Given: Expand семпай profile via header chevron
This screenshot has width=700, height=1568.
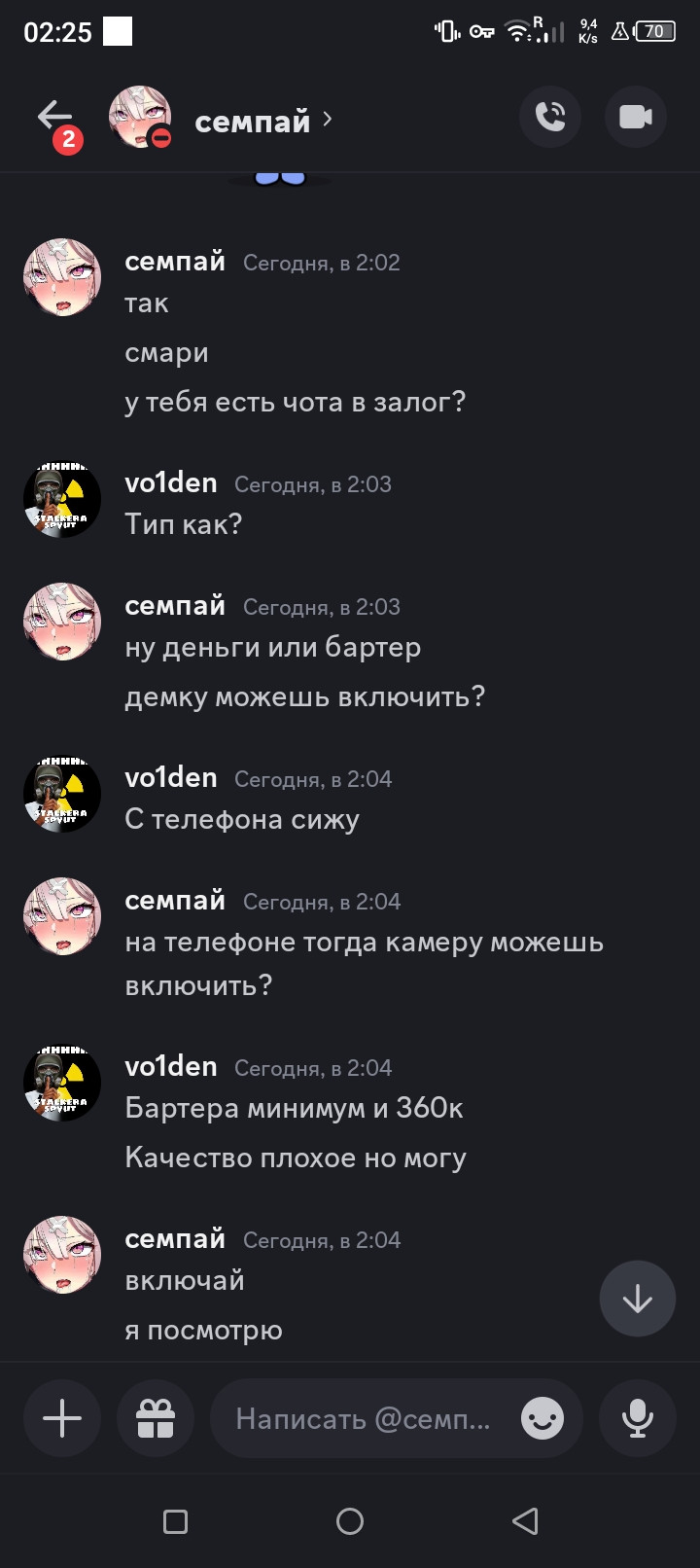Looking at the screenshot, I should tap(328, 119).
